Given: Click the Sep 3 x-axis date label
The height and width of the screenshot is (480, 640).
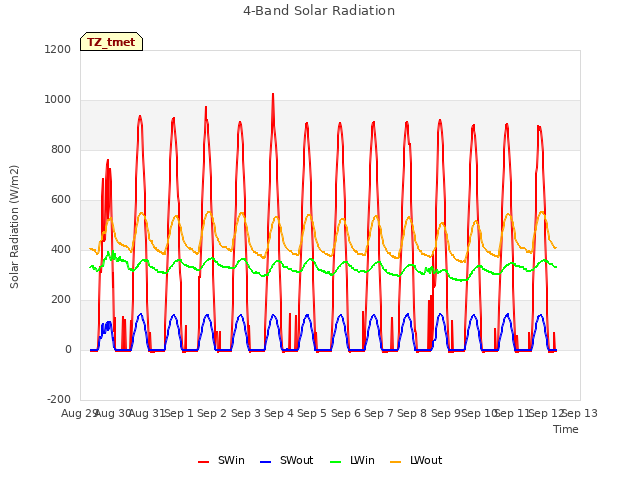Looking at the screenshot, I should coord(246,413).
